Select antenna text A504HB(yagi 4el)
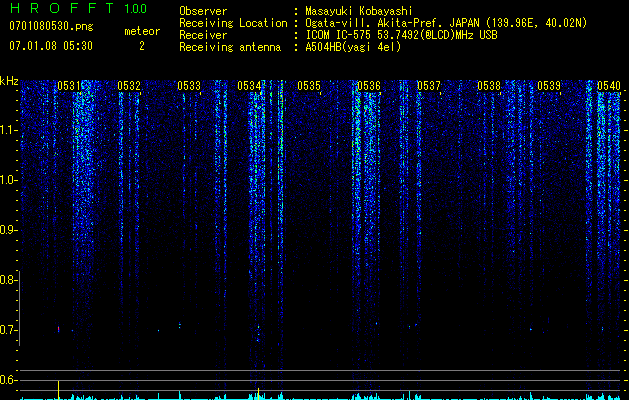This screenshot has width=629, height=400. 353,47
